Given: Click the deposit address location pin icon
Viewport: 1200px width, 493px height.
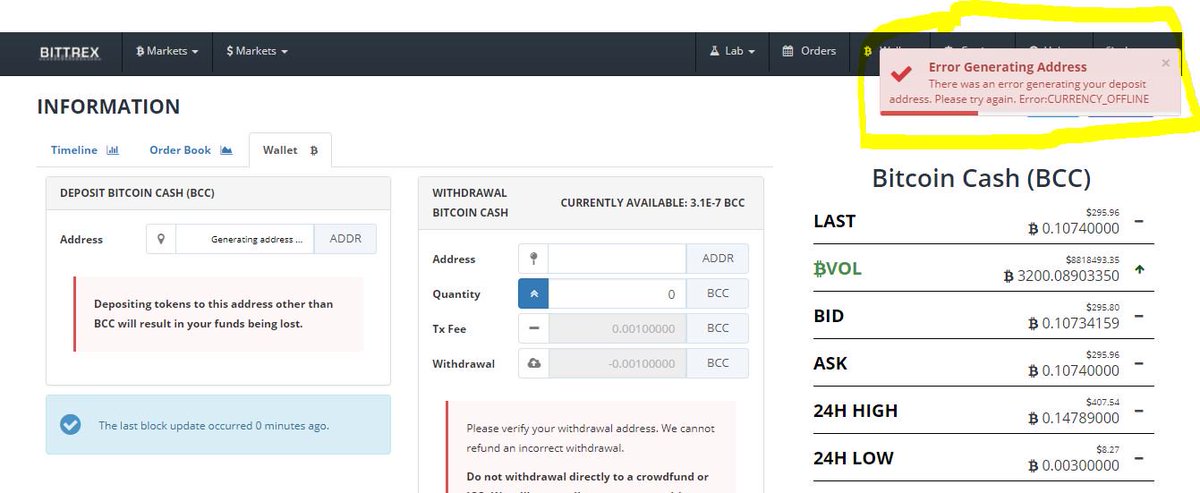Looking at the screenshot, I should 161,240.
